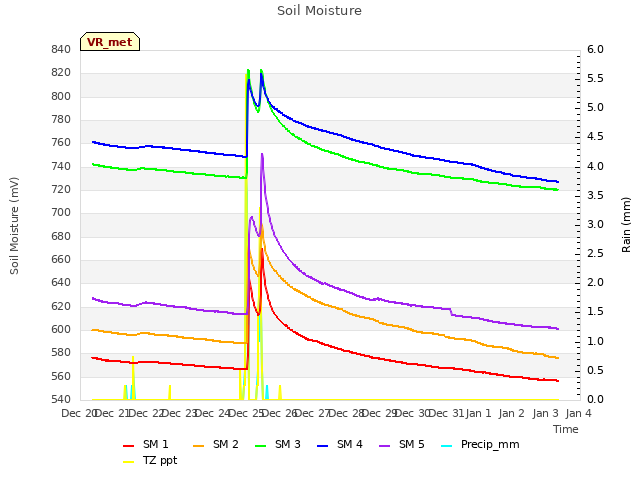Click the VR_met label box

coord(110,42)
